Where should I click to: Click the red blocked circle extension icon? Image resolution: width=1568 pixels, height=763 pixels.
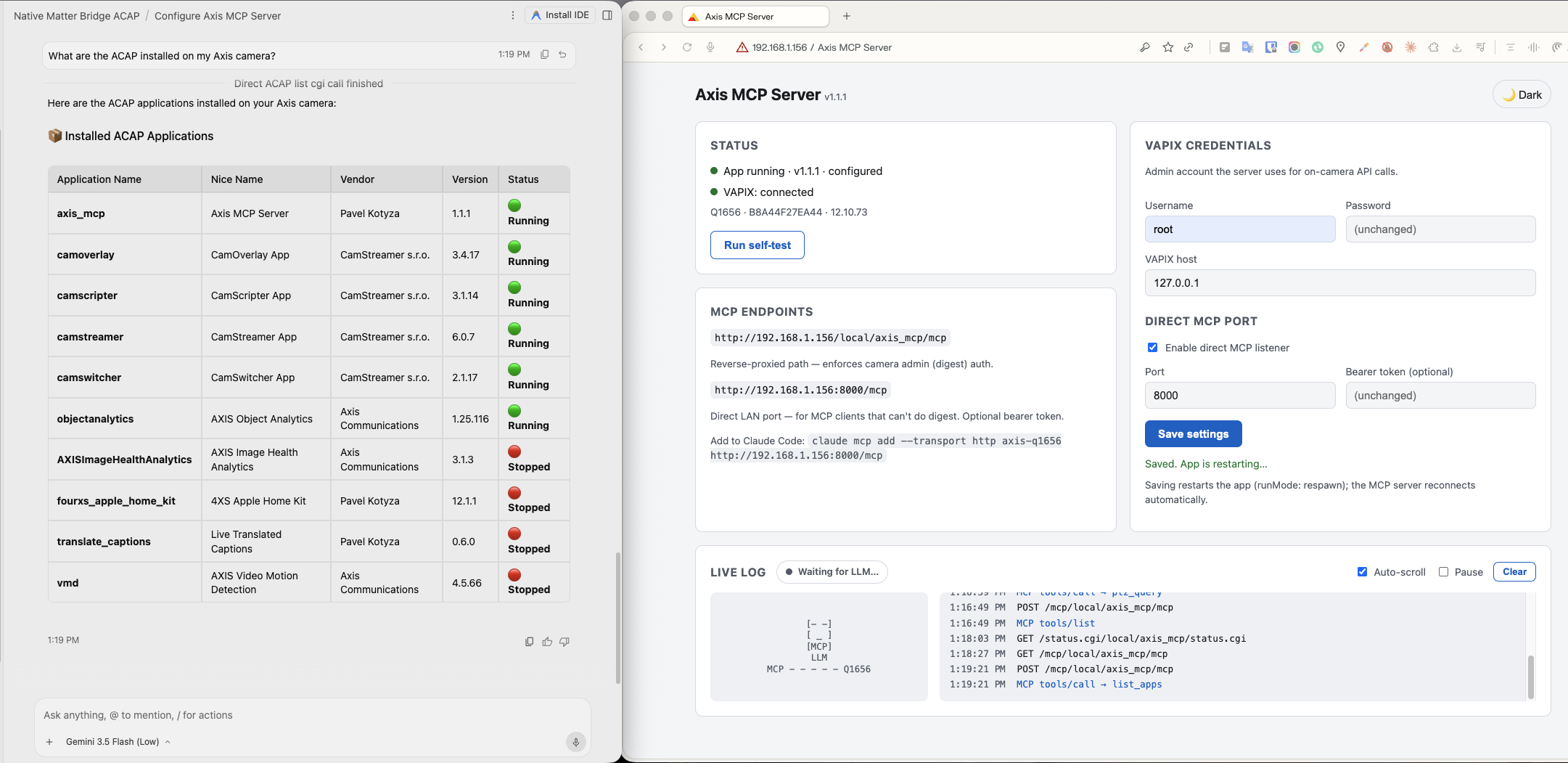(x=1387, y=47)
